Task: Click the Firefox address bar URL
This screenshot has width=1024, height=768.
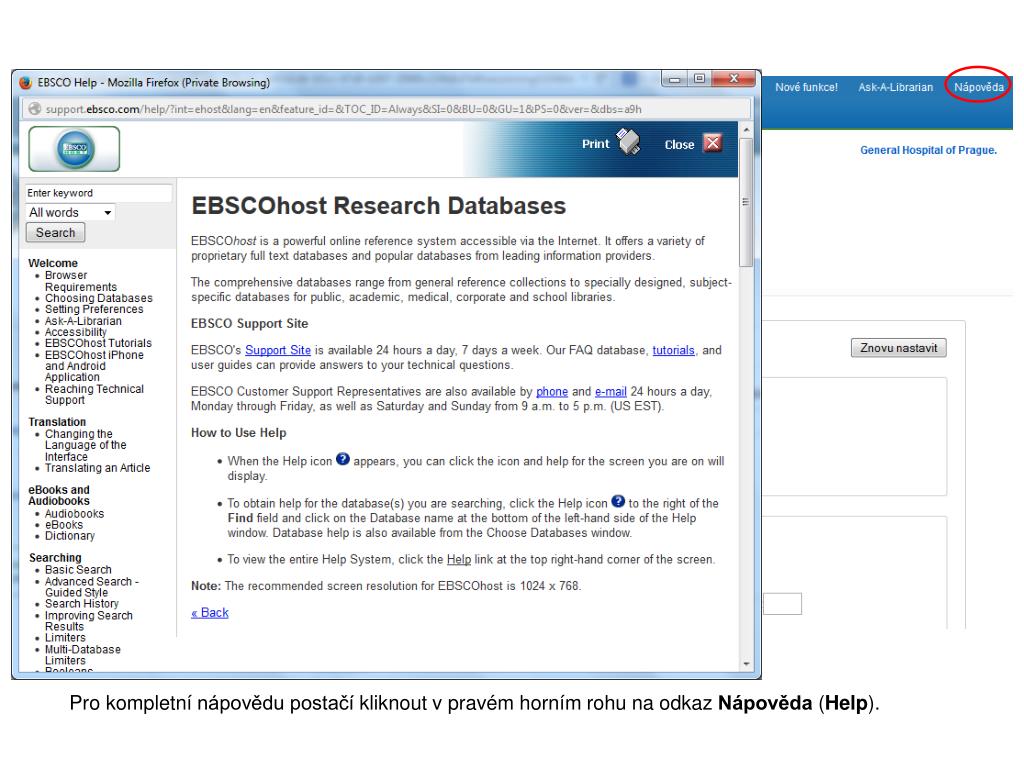Action: click(x=344, y=110)
